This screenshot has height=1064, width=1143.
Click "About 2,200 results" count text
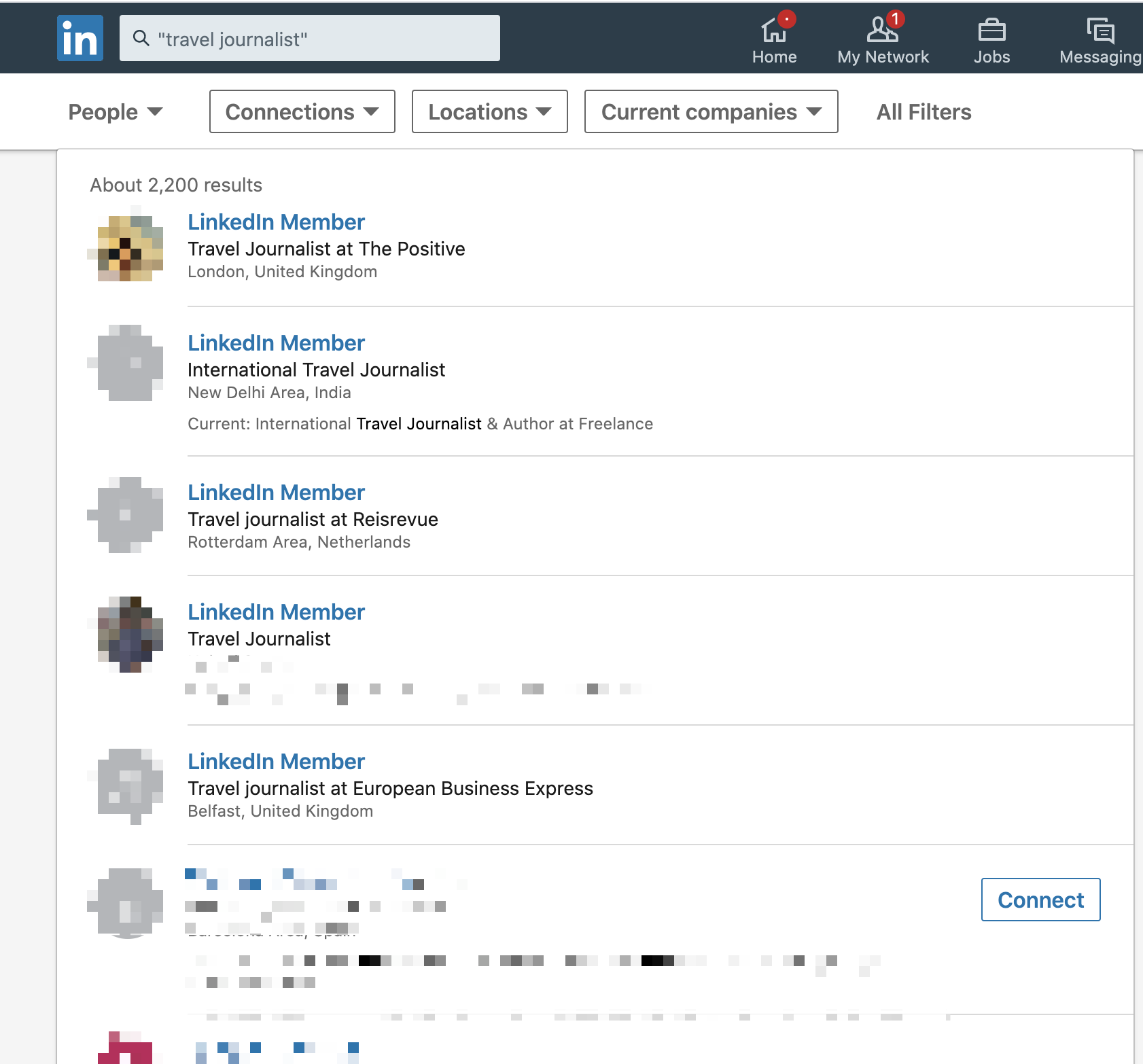176,185
